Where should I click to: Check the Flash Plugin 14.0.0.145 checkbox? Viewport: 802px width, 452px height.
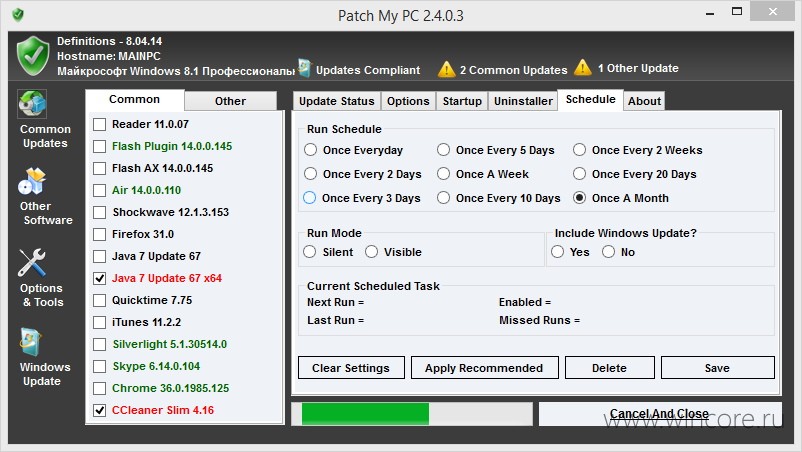(100, 146)
